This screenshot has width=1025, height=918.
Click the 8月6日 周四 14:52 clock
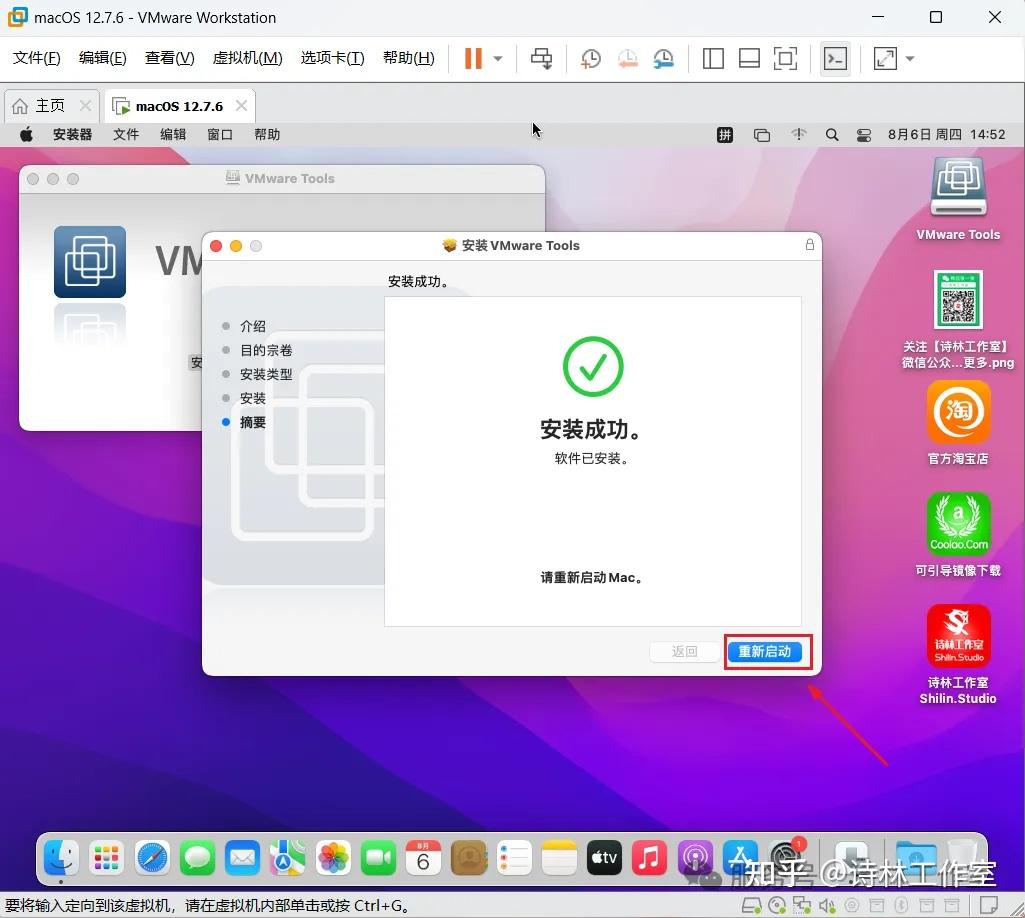pyautogui.click(x=946, y=135)
